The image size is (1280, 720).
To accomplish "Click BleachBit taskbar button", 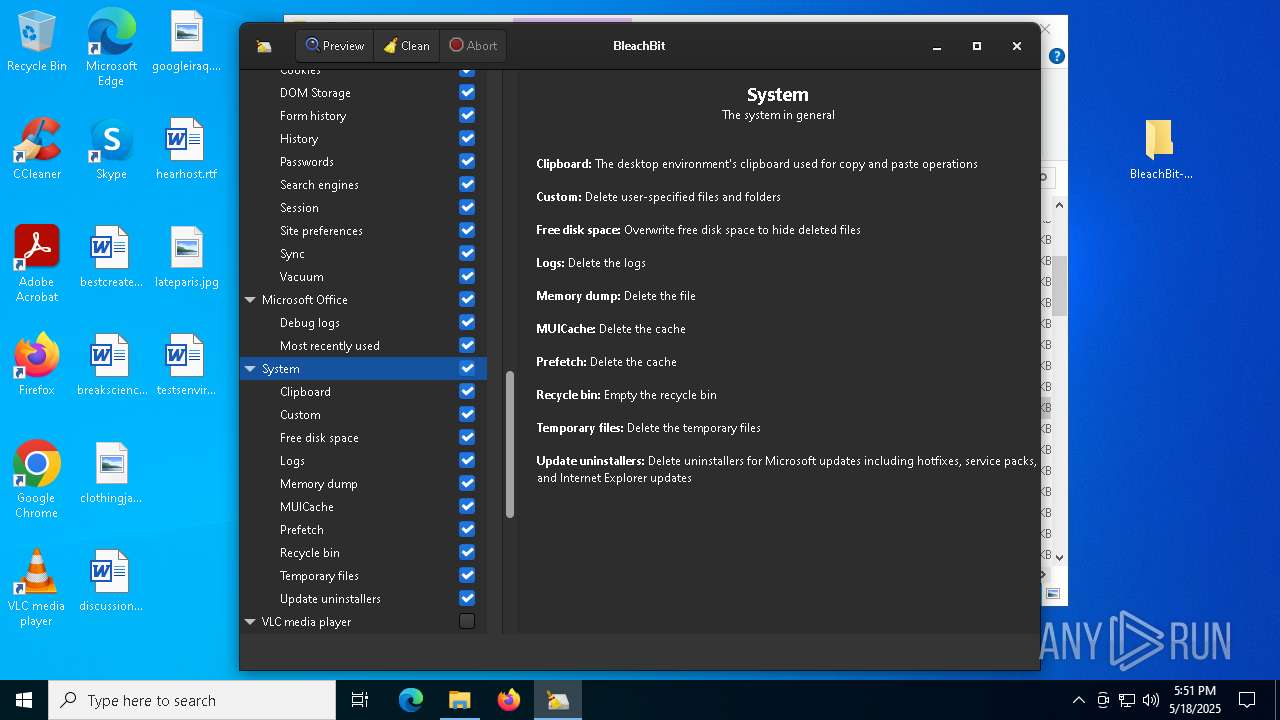I will click(x=558, y=700).
